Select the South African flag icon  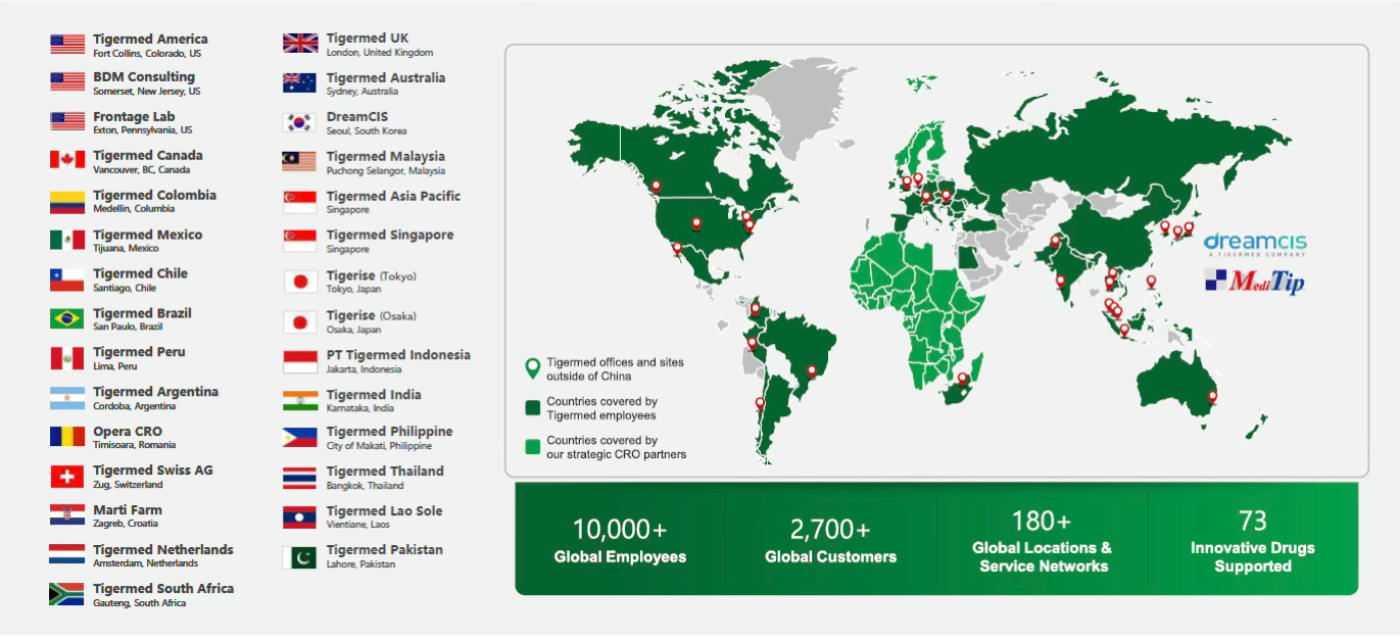click(x=67, y=595)
